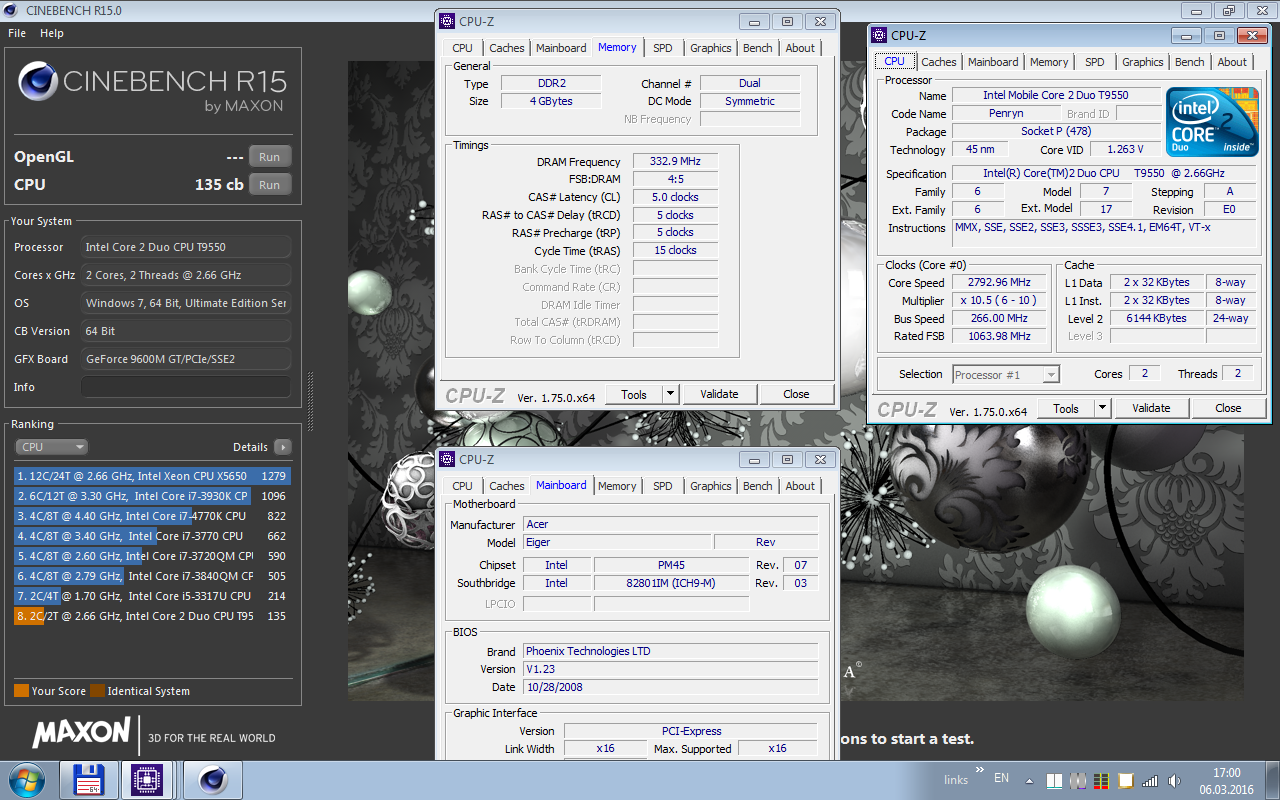Open Bench tab in CPU window

(x=1189, y=62)
